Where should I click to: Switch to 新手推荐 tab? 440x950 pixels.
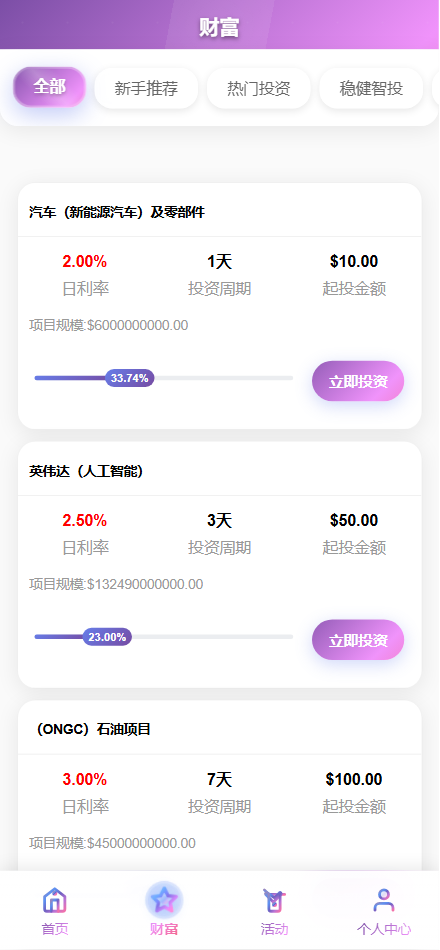[x=146, y=88]
